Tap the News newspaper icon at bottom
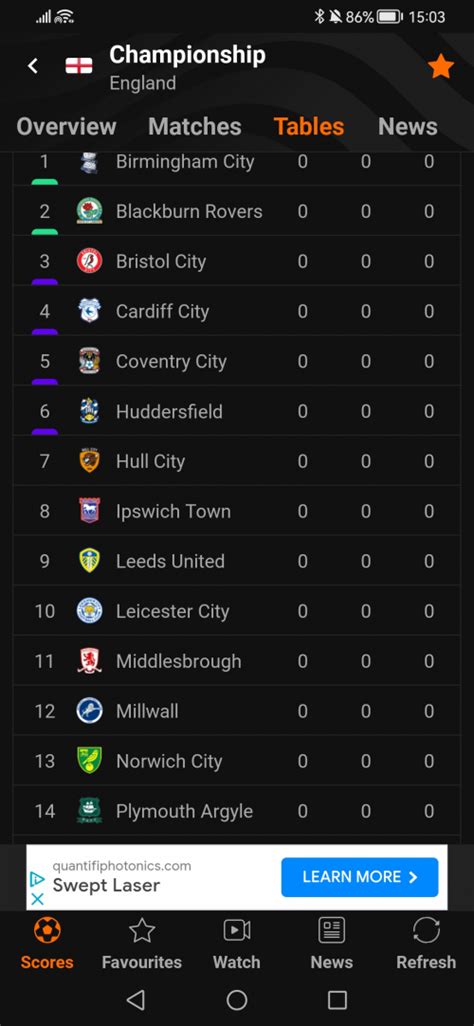Image resolution: width=474 pixels, height=1026 pixels. [x=332, y=930]
